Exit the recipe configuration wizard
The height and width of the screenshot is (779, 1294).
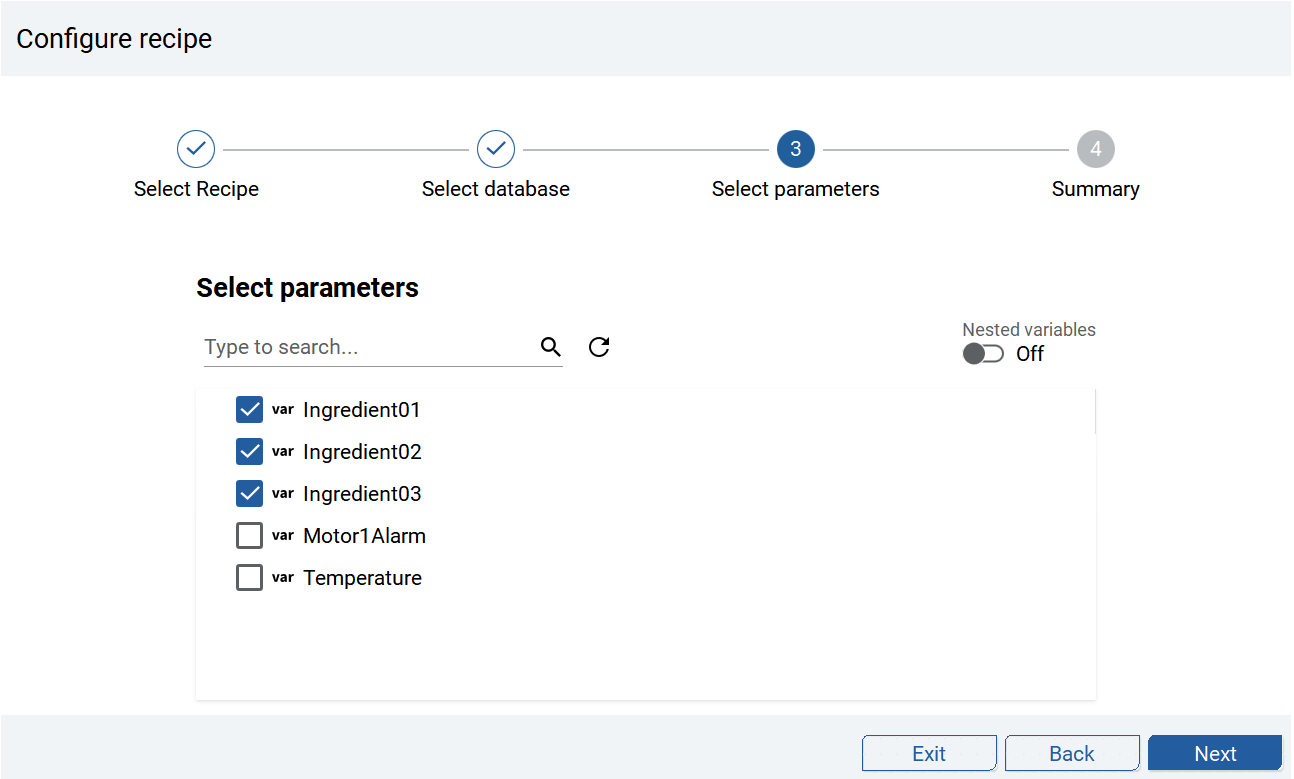click(x=929, y=754)
